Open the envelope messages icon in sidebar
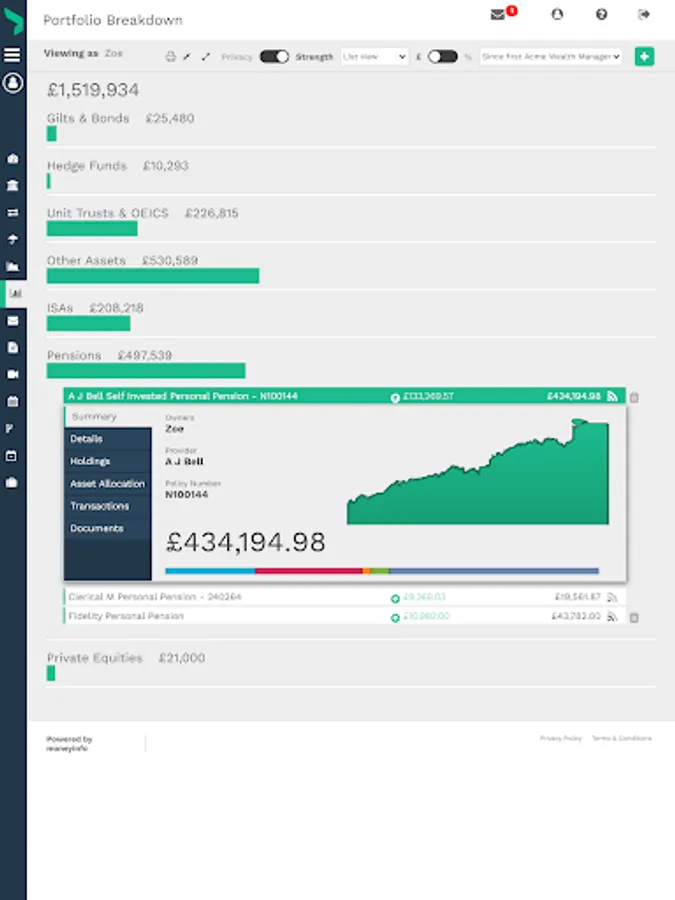Screen dimensions: 675x900 click(x=13, y=321)
